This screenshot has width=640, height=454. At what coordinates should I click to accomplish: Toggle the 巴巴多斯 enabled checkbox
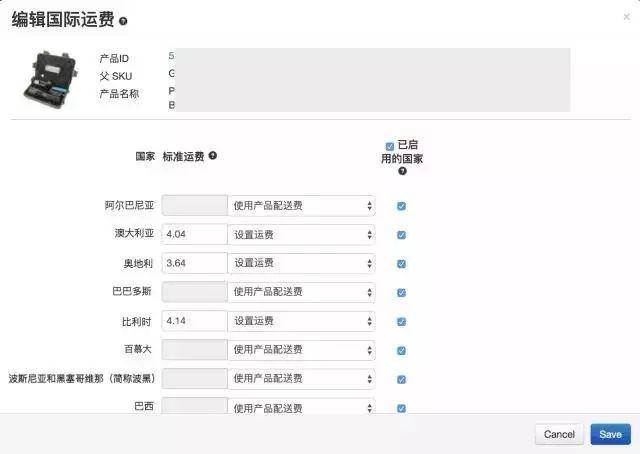402,293
